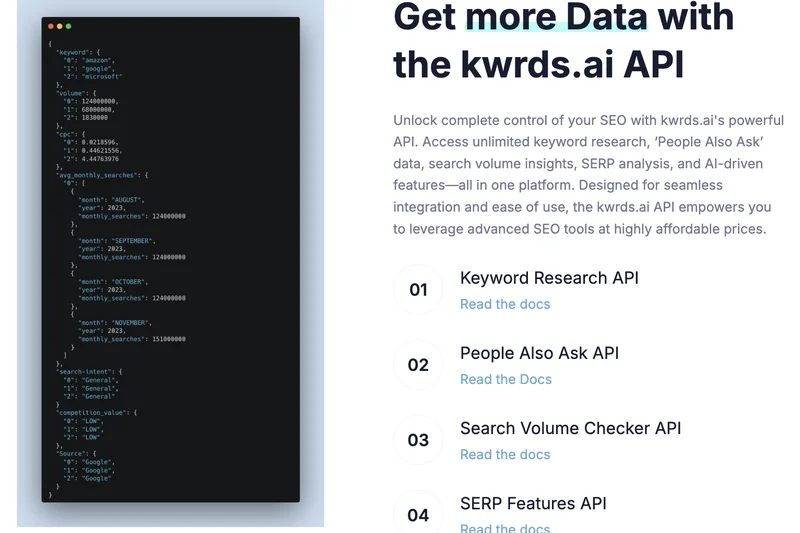Click the 'Search Volume Checker API' title
This screenshot has width=800, height=533.
(570, 428)
